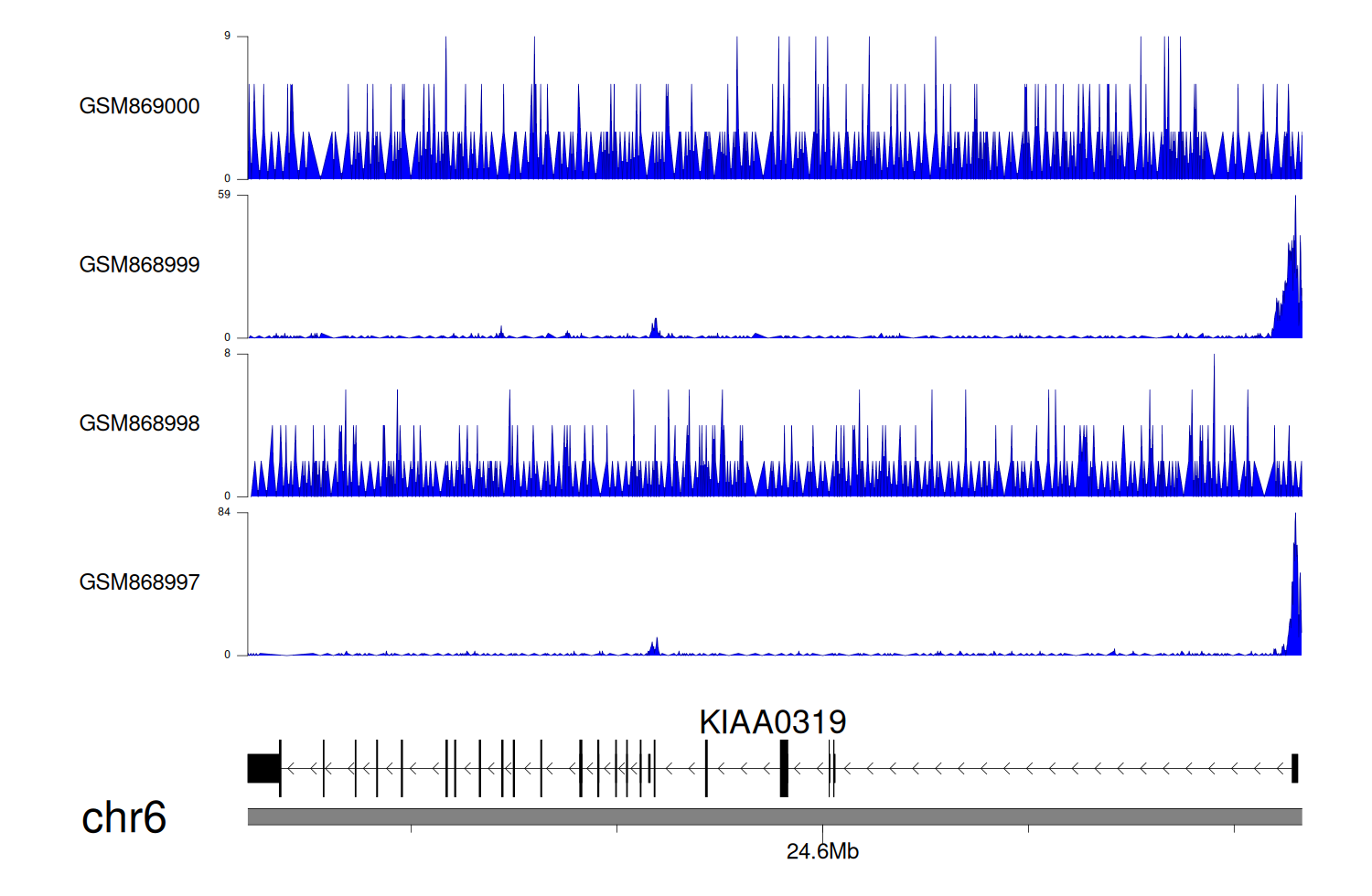Select the GSM868999 track label
The height and width of the screenshot is (896, 1372).
tap(139, 265)
